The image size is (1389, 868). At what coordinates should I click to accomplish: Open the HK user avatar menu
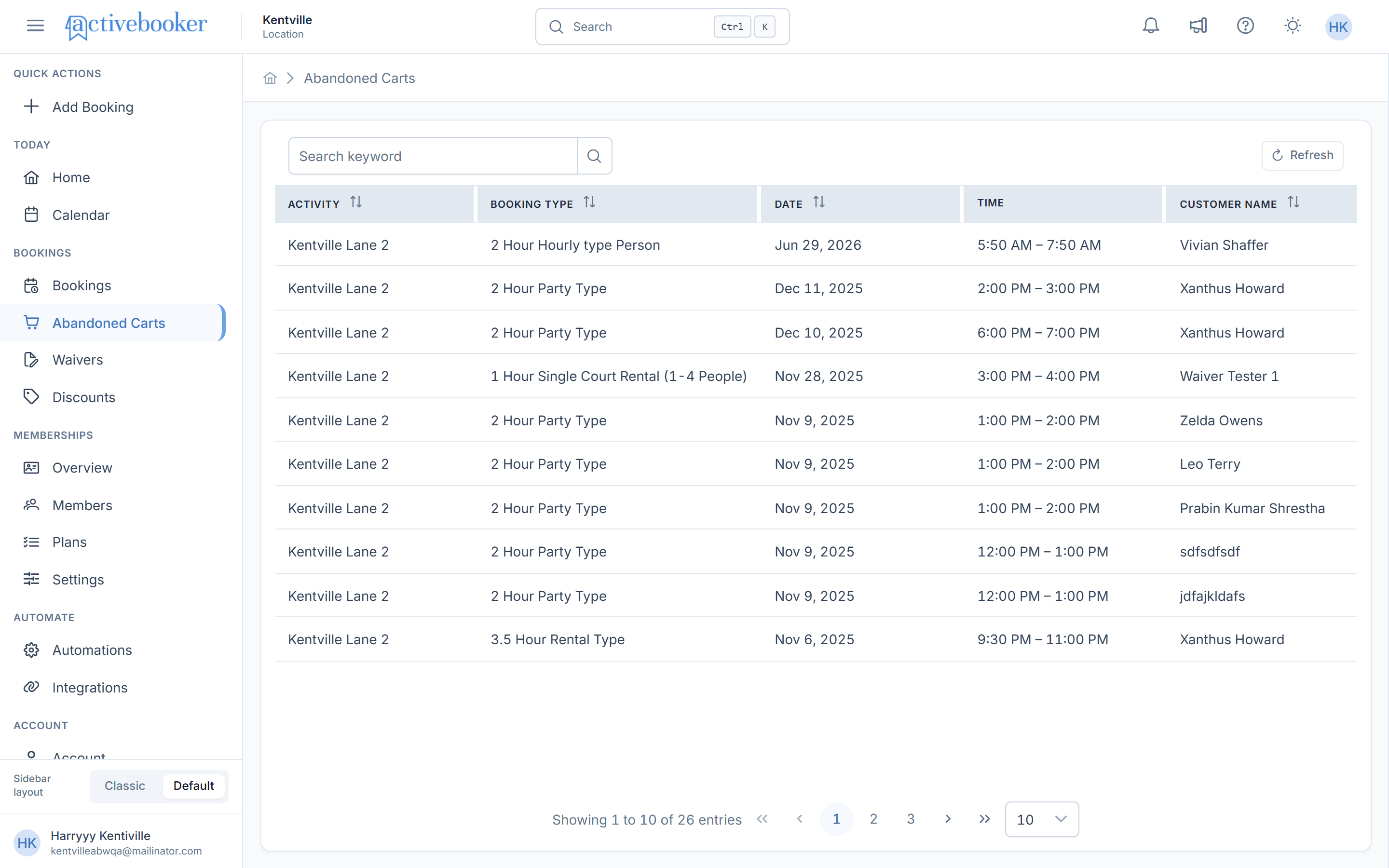[x=1338, y=27]
